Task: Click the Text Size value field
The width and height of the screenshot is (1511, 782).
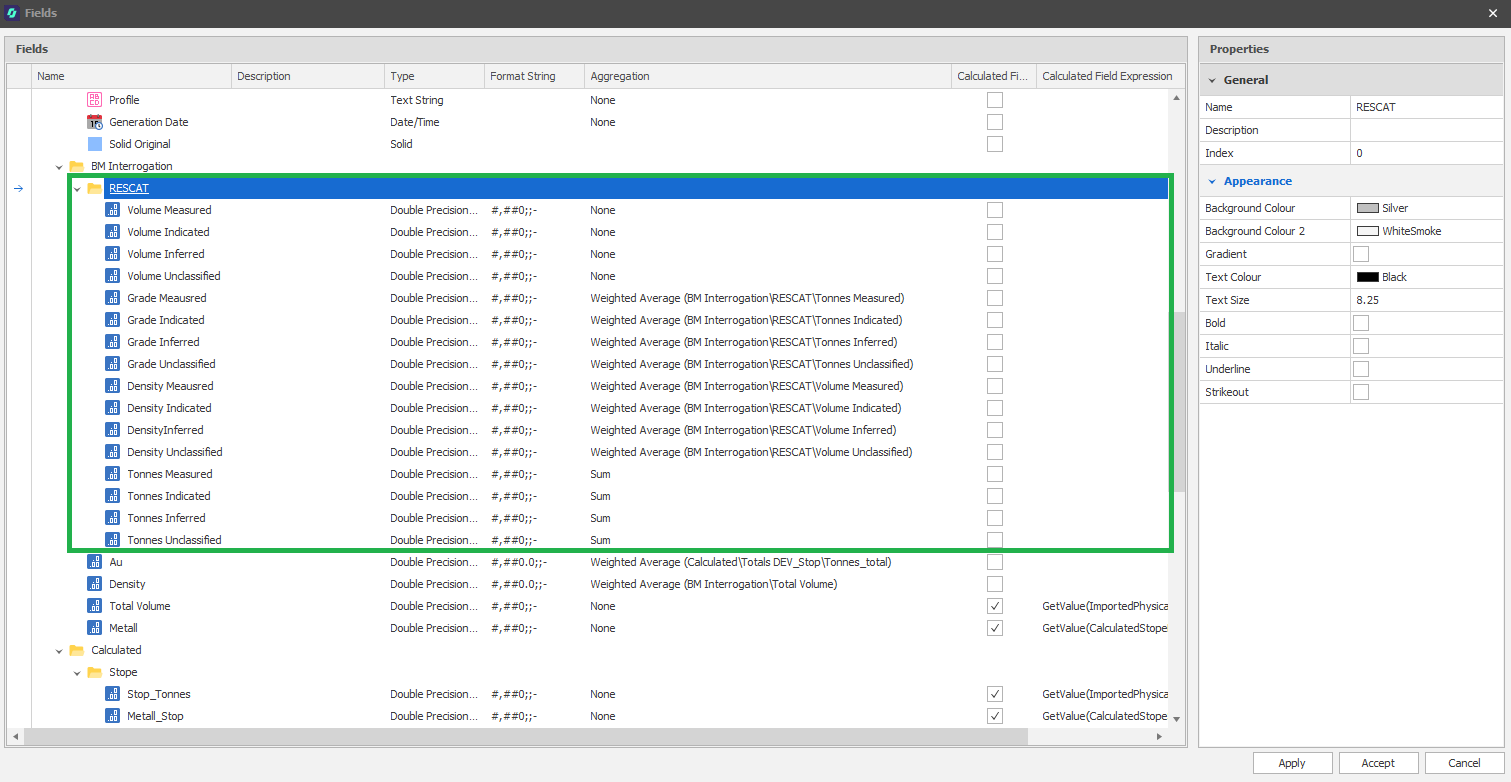Action: click(1425, 300)
